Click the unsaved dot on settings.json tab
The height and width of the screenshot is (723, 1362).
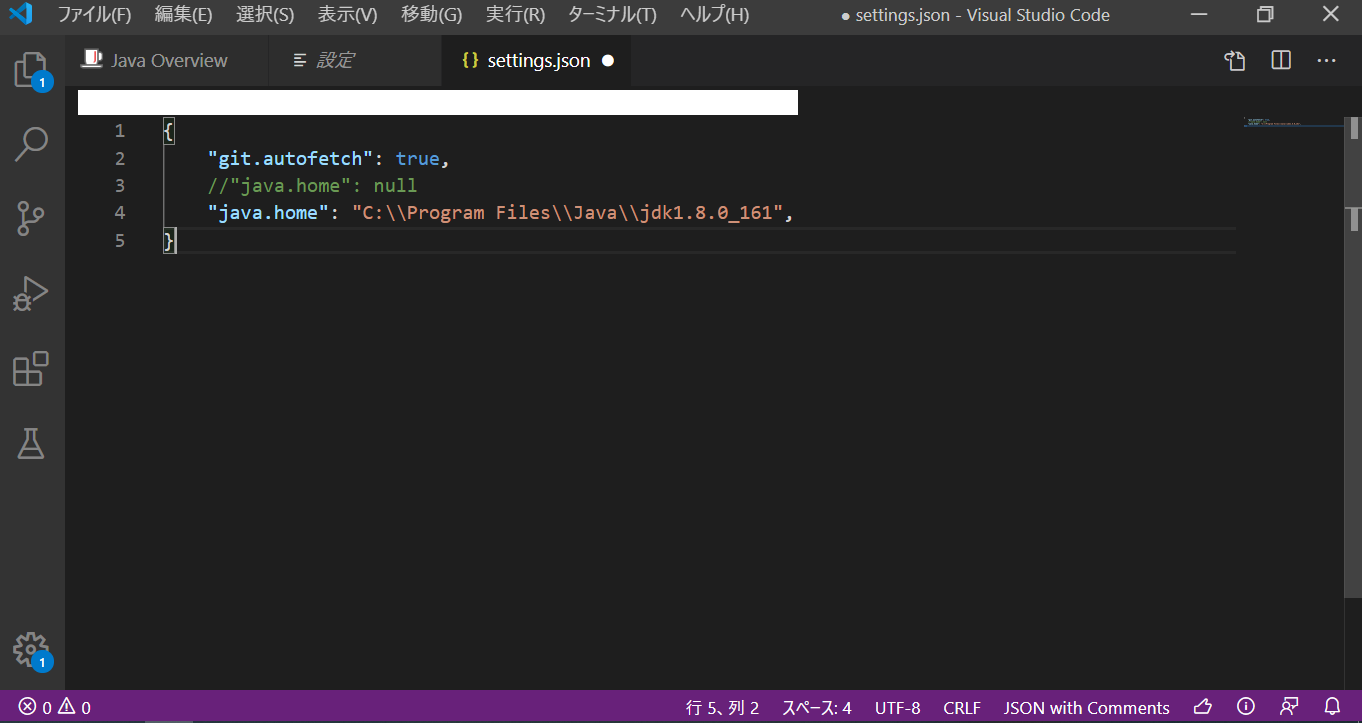(x=607, y=61)
